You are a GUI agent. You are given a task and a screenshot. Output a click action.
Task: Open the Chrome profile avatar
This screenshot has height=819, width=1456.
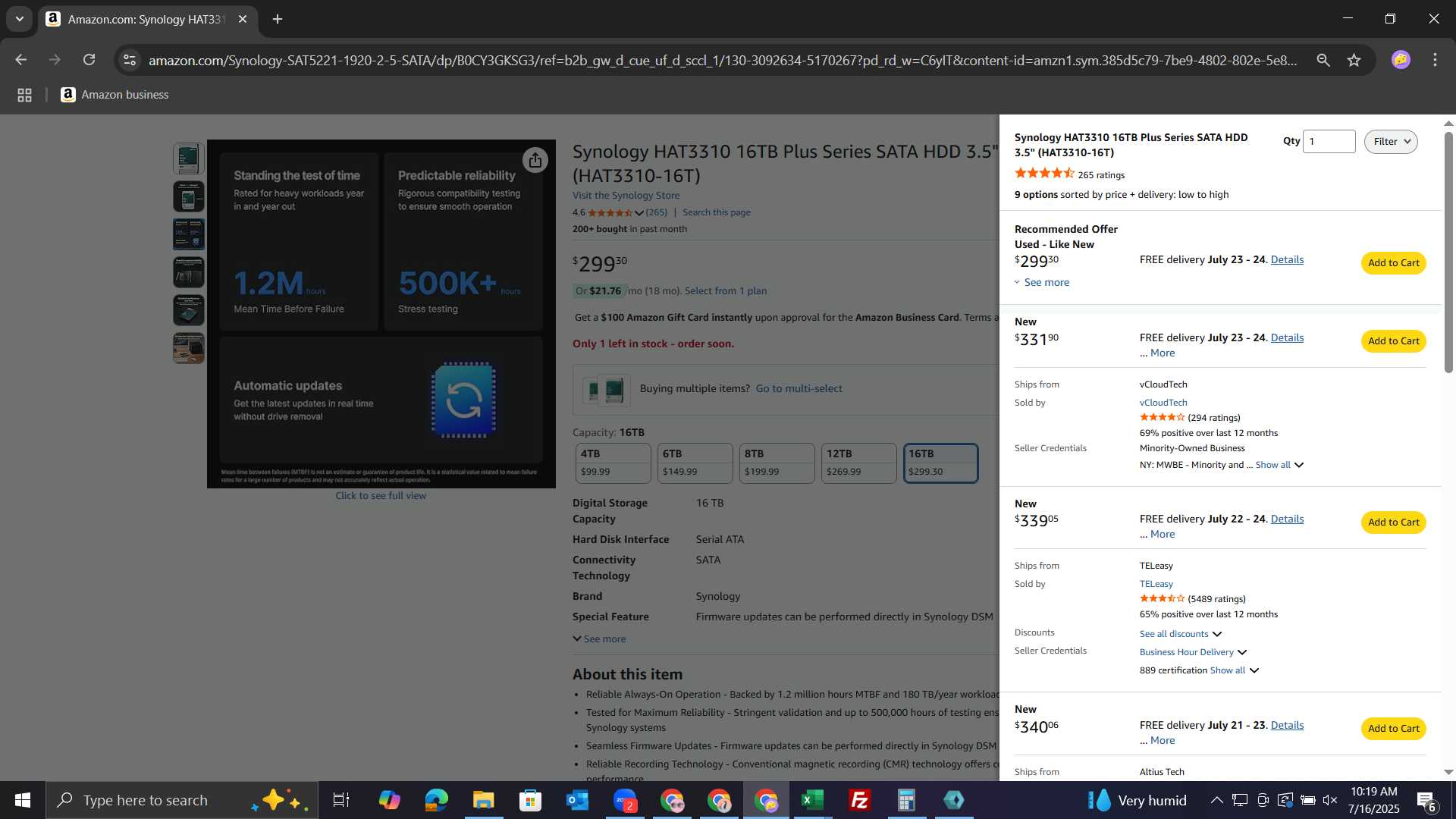[x=1401, y=60]
